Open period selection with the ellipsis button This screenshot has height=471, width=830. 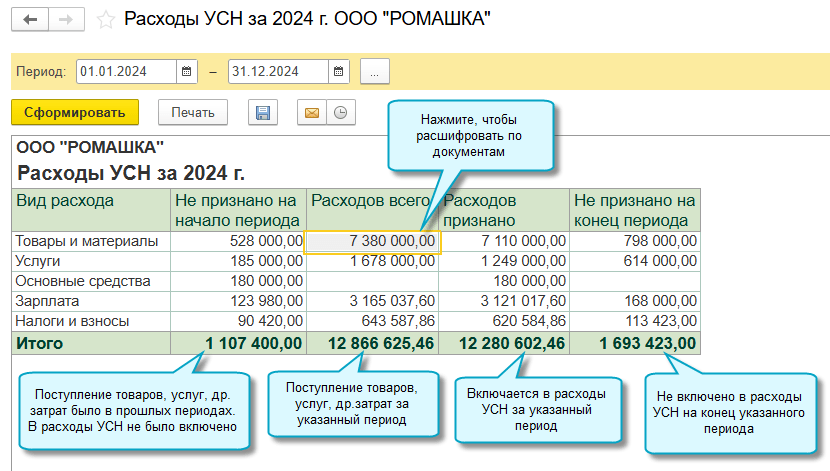(375, 72)
